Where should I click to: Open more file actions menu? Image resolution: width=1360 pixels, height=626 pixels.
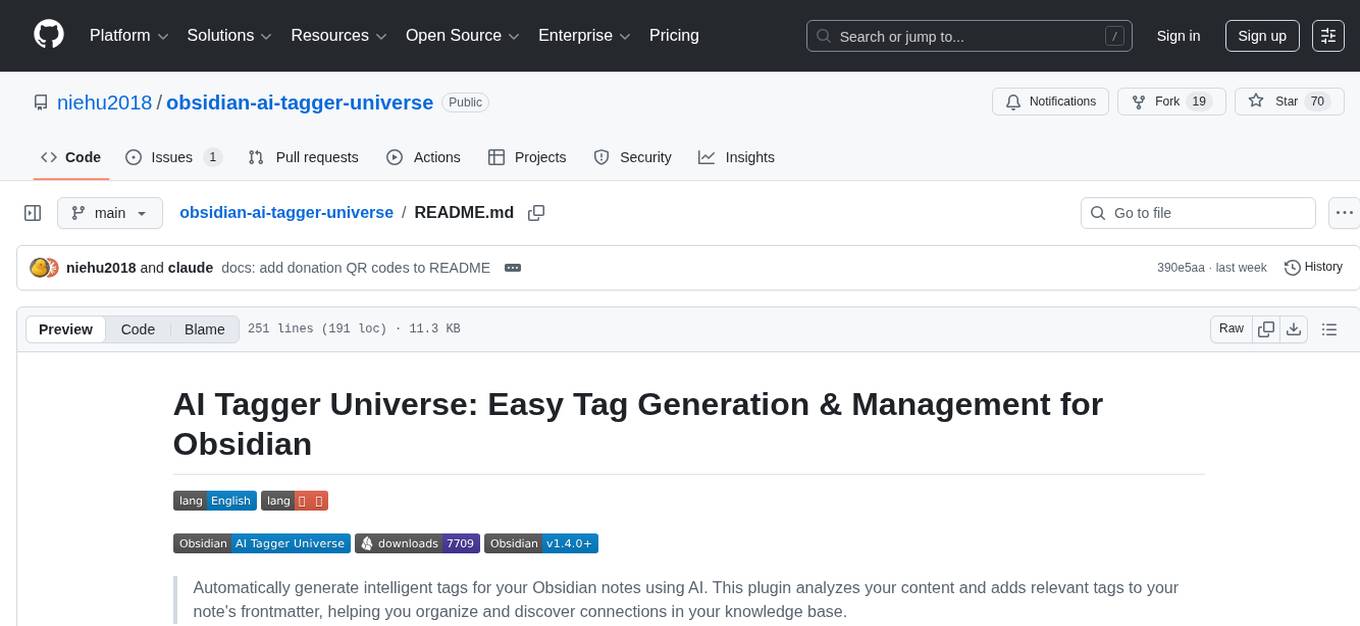[1345, 213]
